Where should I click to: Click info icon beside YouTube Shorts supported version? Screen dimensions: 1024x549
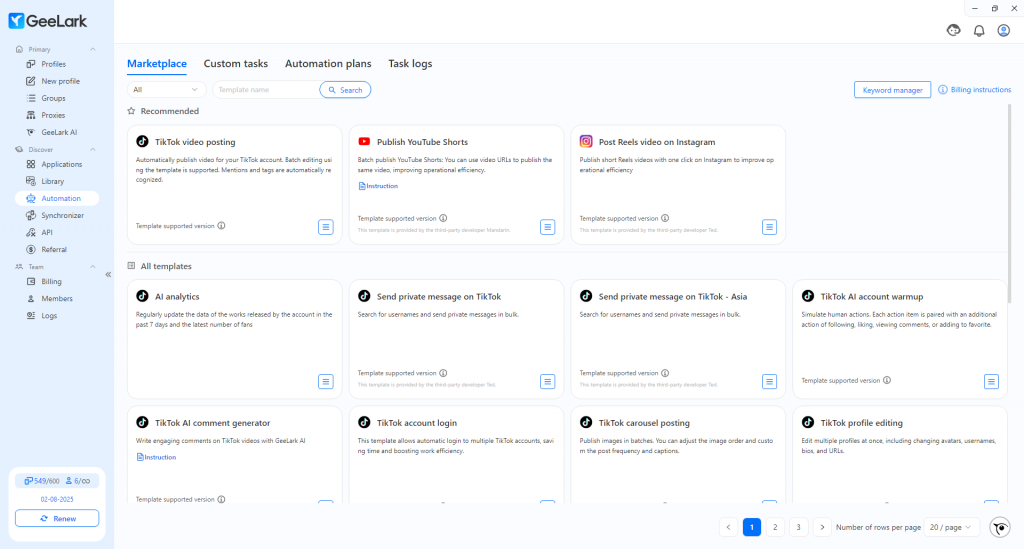[x=443, y=218]
